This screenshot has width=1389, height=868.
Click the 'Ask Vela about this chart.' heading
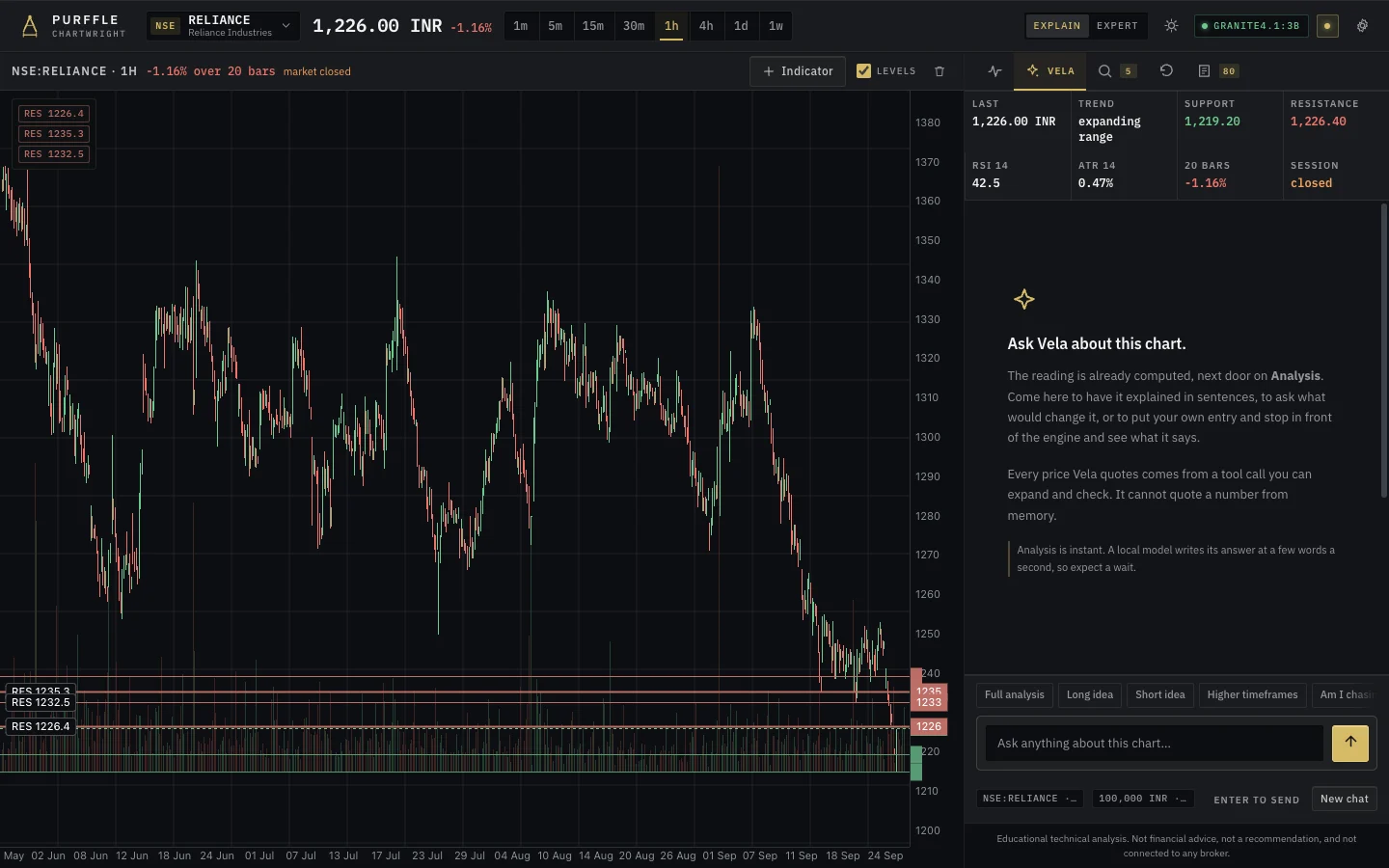[1097, 343]
